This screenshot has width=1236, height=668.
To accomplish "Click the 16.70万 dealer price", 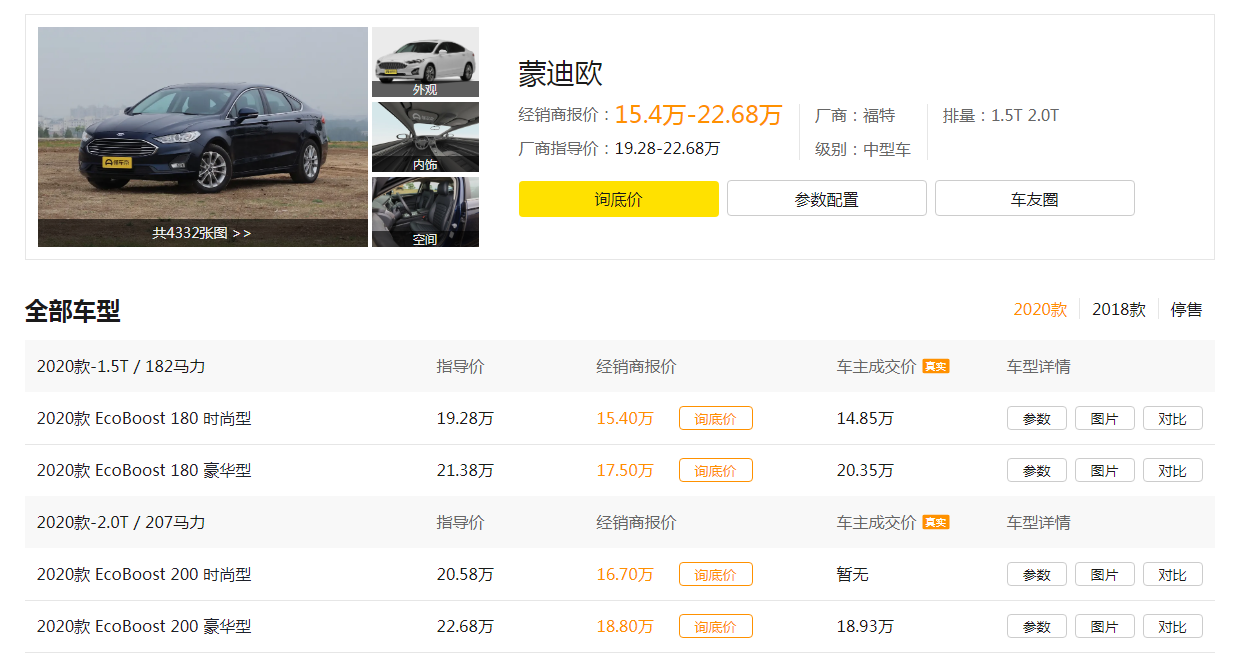I will coord(625,574).
